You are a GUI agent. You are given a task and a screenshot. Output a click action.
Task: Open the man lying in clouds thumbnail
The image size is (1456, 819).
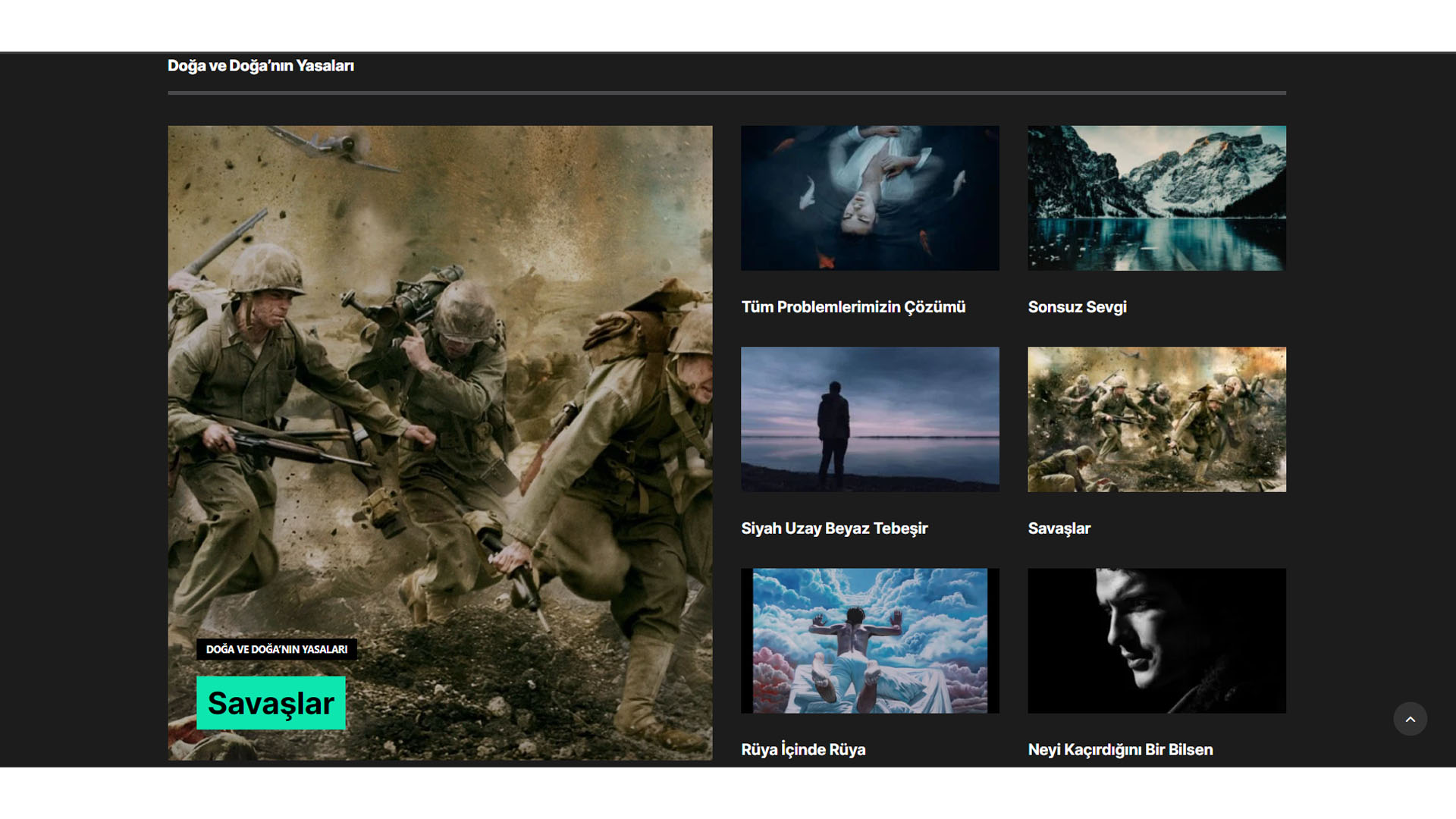(x=870, y=641)
